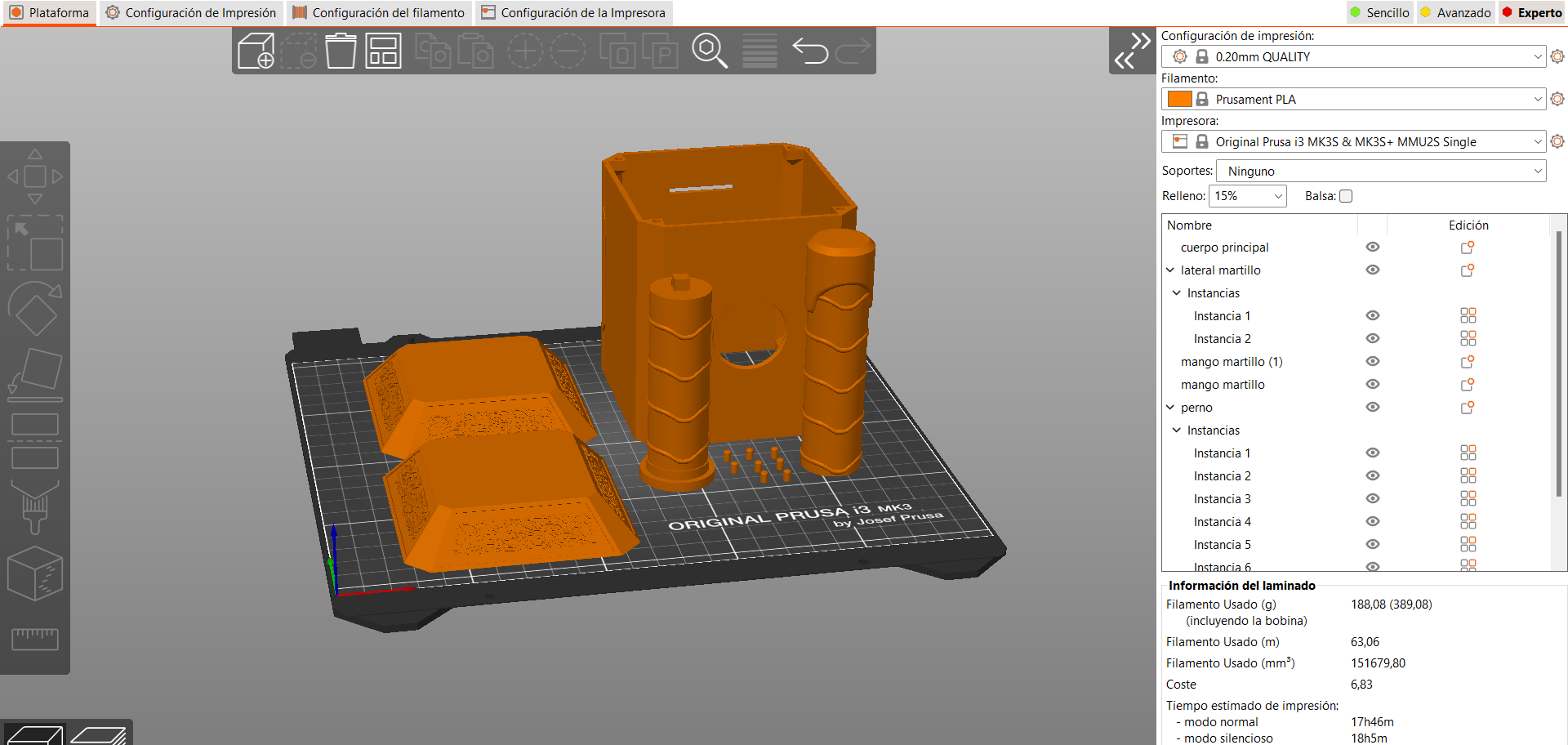Screen dimensions: 1568x745
Task: Select cuerpo principal in object list
Action: point(1224,248)
